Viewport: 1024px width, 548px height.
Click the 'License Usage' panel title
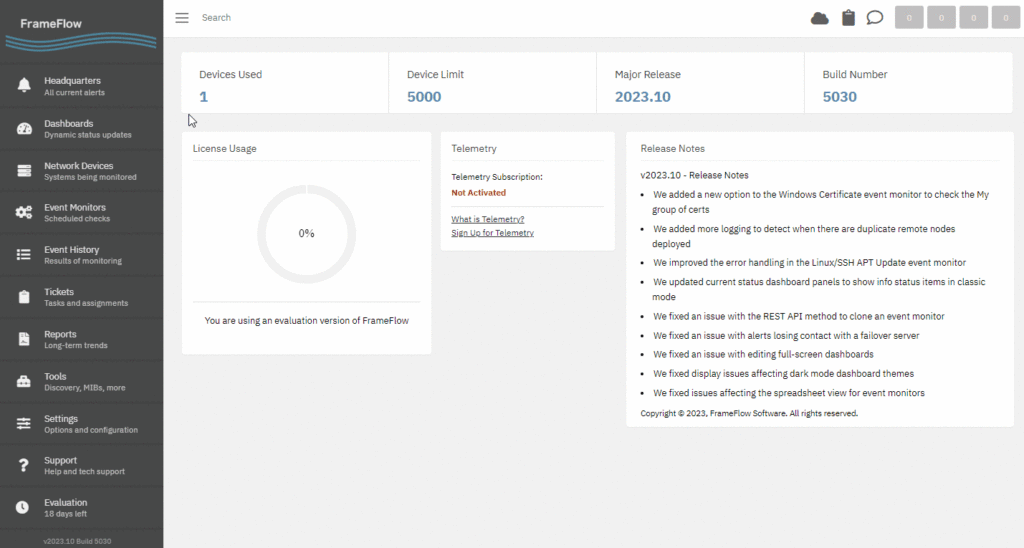click(224, 149)
